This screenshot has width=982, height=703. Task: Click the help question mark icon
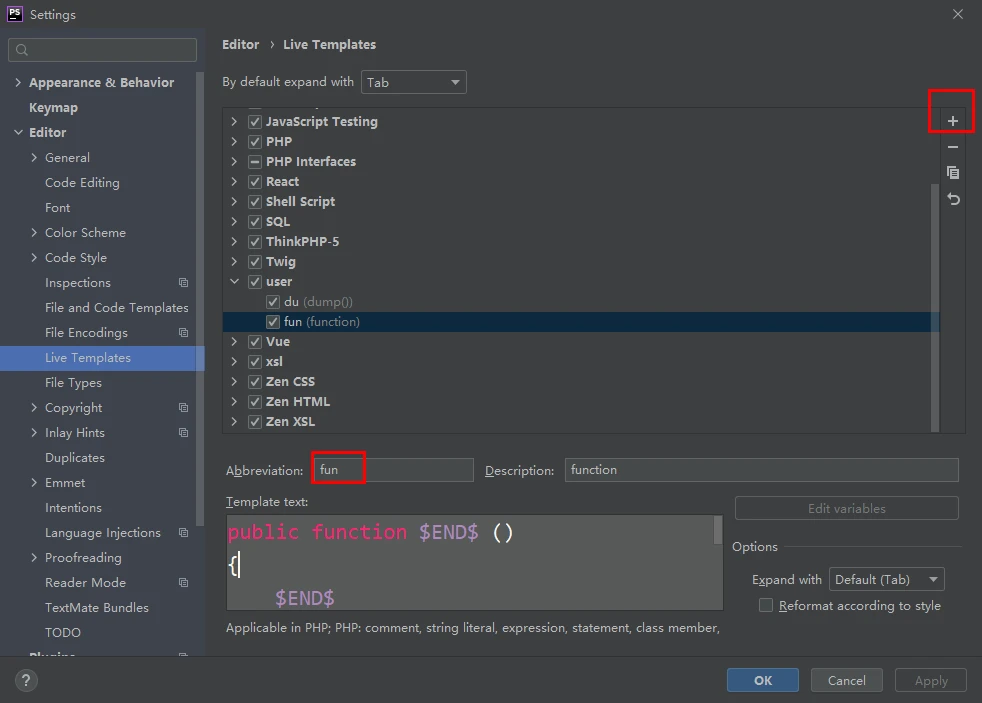coord(27,680)
